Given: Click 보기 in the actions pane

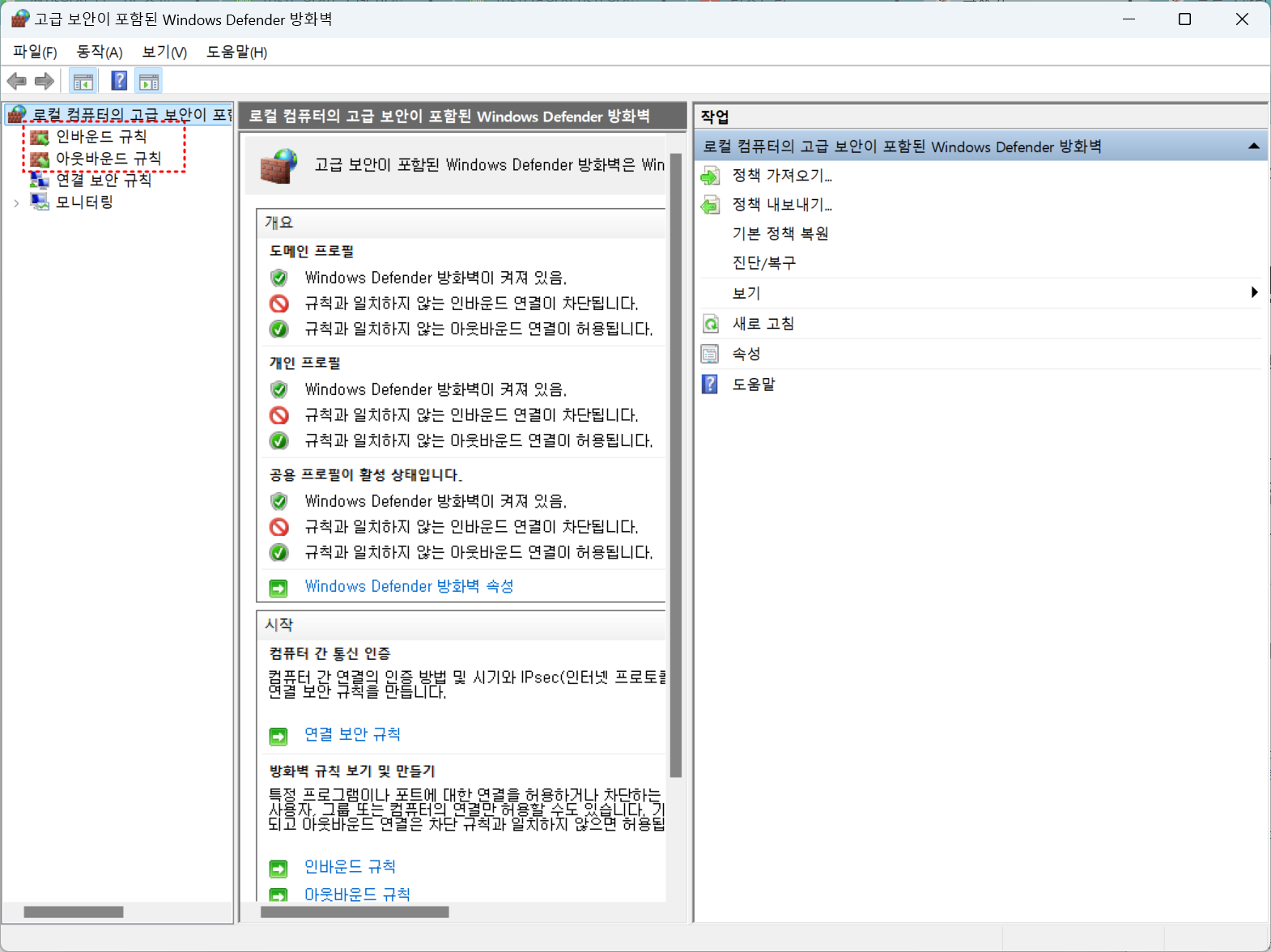Looking at the screenshot, I should click(x=746, y=293).
